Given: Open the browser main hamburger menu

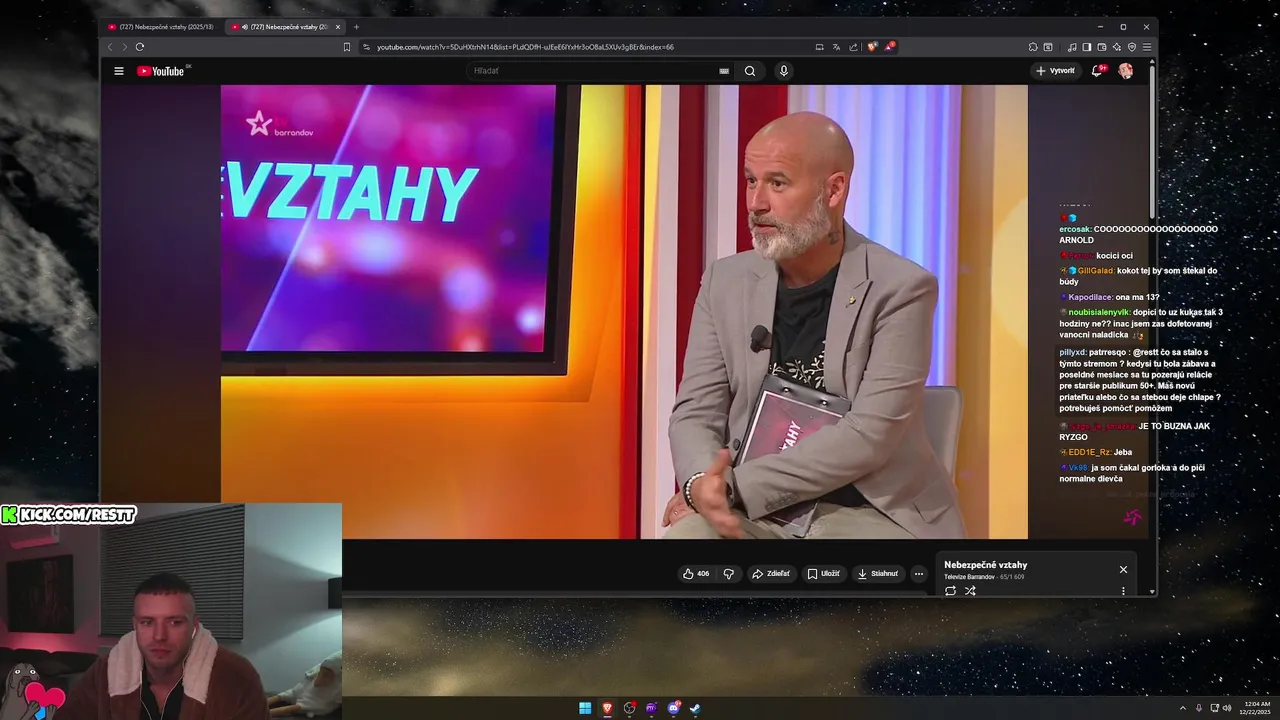Looking at the screenshot, I should tap(1147, 47).
